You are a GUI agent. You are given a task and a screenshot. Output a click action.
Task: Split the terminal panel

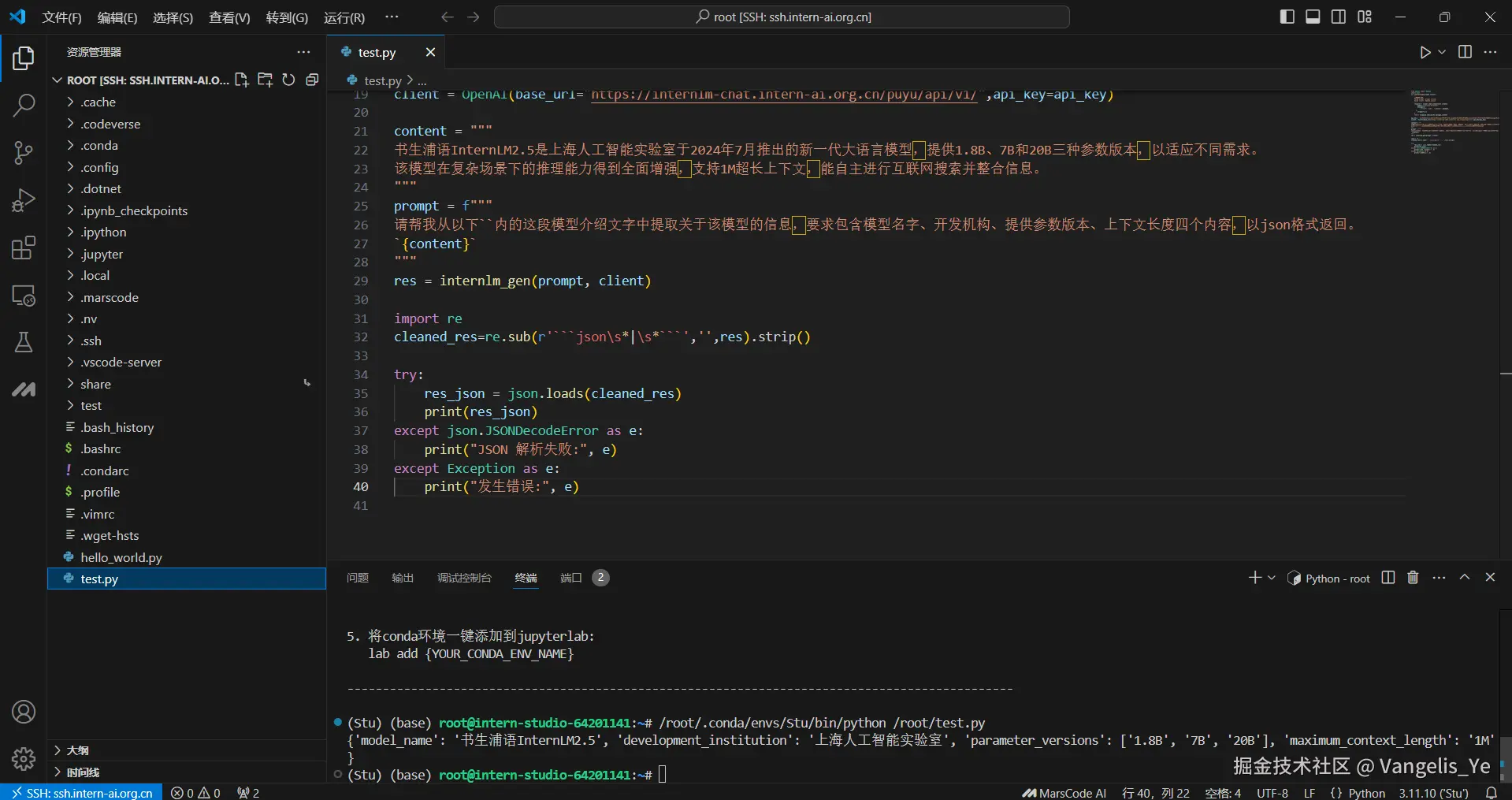coord(1388,578)
